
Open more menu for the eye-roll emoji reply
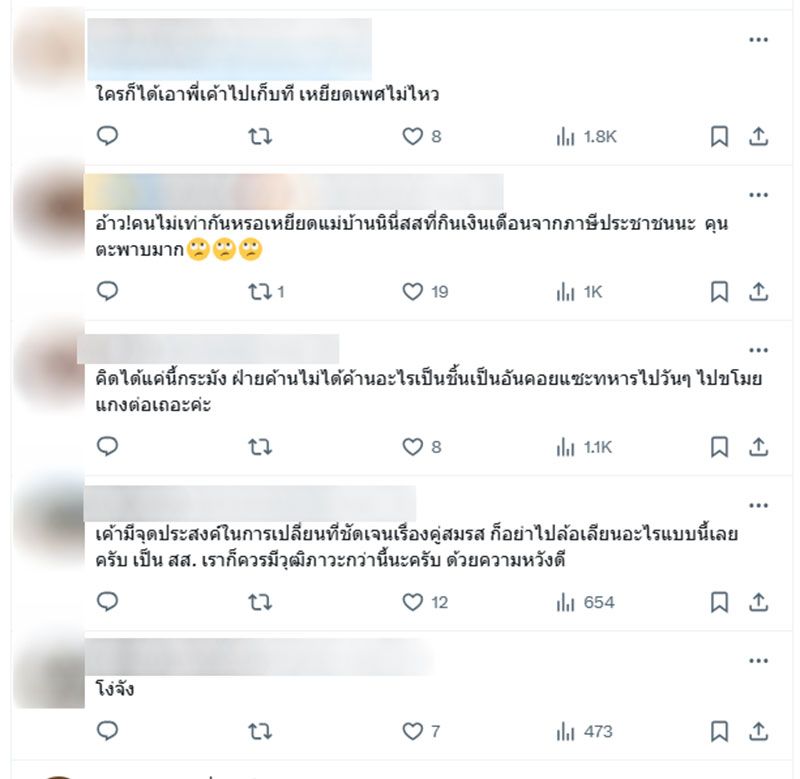click(758, 195)
